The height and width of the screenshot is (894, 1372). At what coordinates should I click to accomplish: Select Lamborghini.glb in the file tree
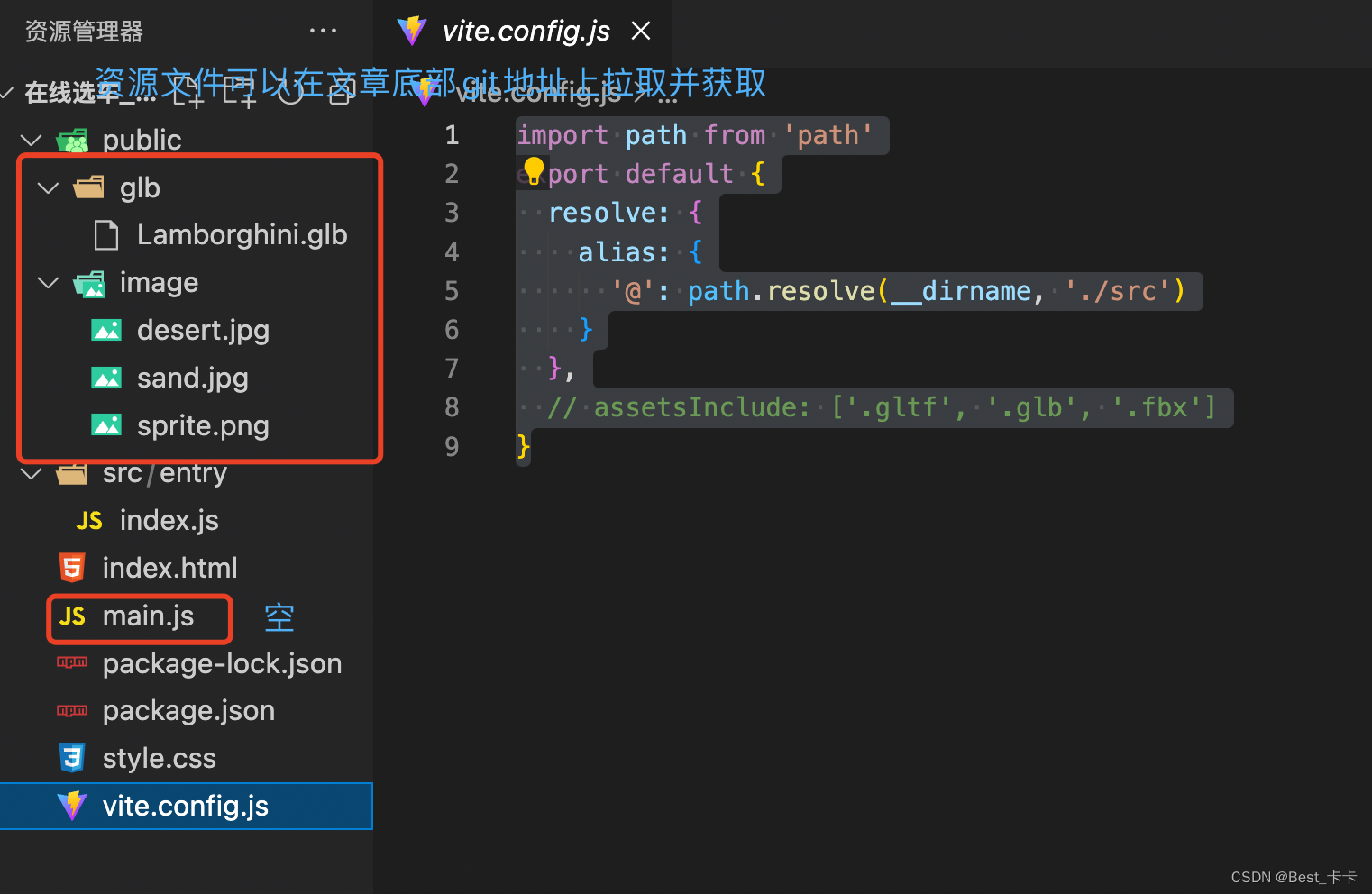(x=242, y=234)
